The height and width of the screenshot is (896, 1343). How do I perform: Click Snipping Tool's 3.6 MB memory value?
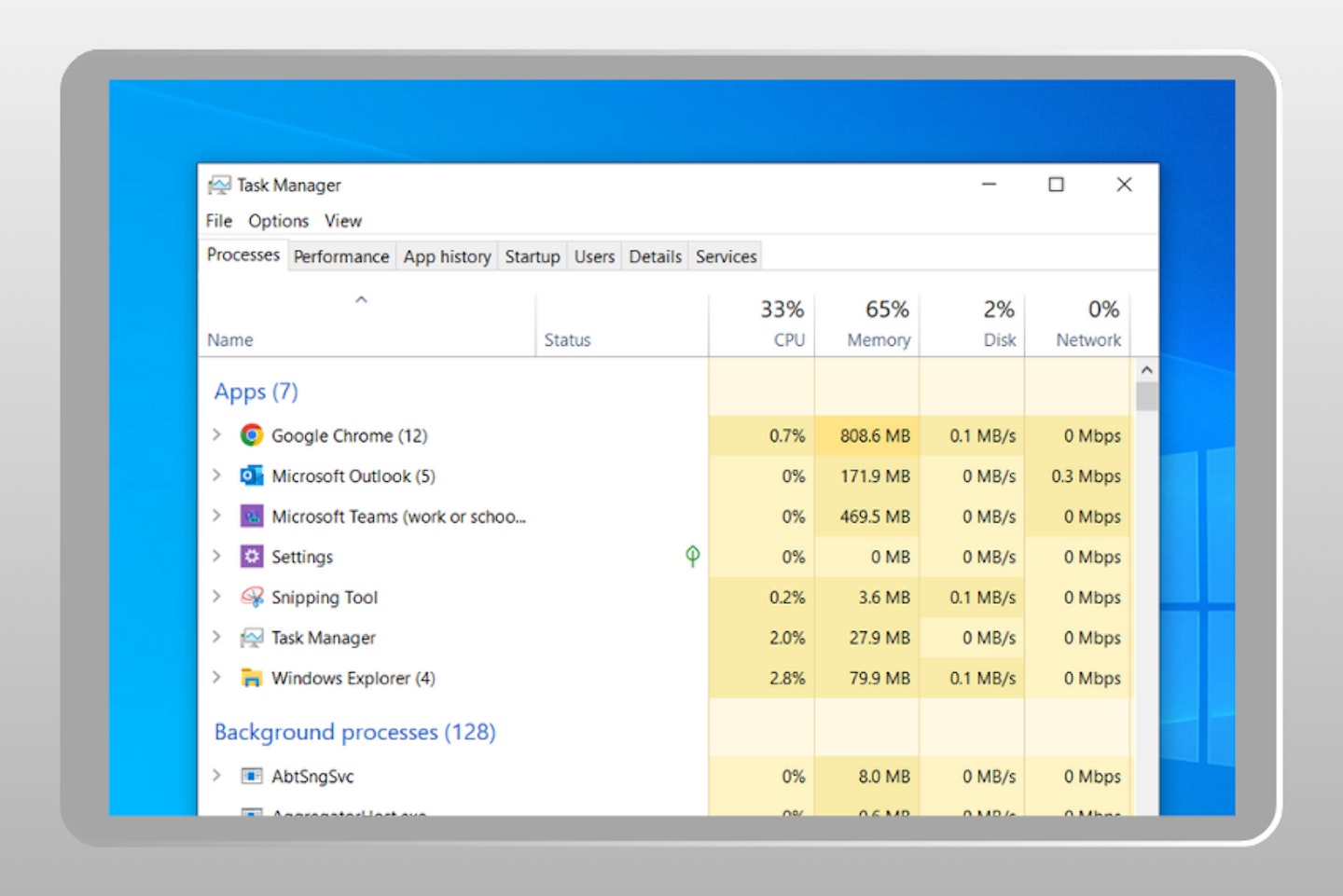coord(884,598)
